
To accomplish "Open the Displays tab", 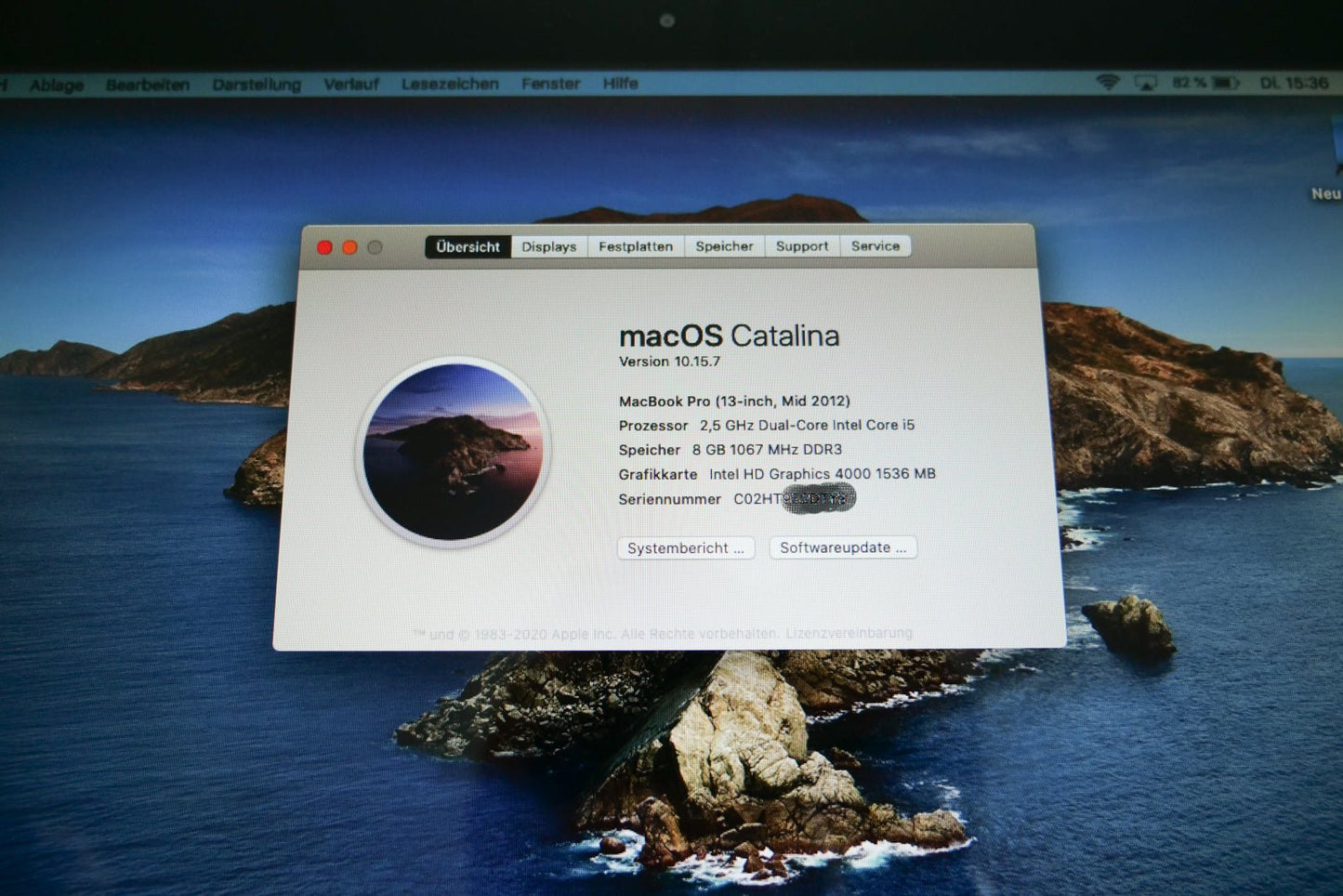I will click(x=548, y=247).
